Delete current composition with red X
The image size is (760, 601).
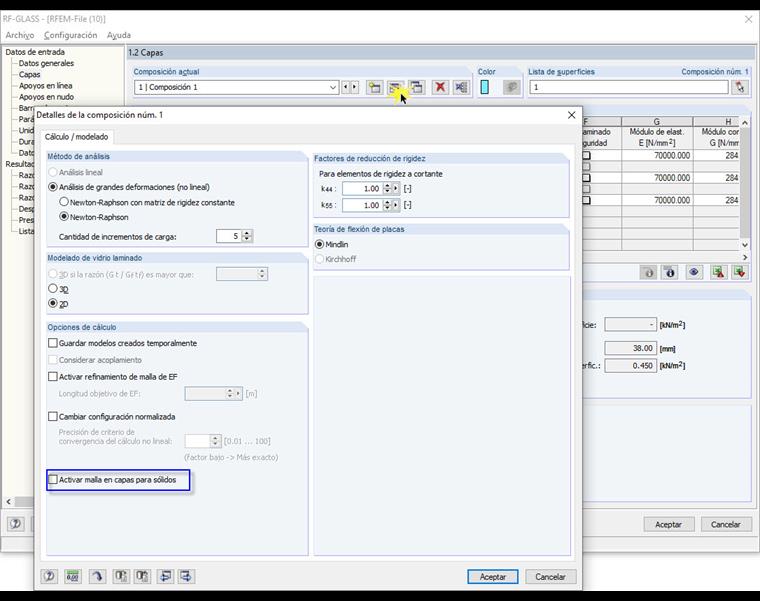pyautogui.click(x=440, y=87)
